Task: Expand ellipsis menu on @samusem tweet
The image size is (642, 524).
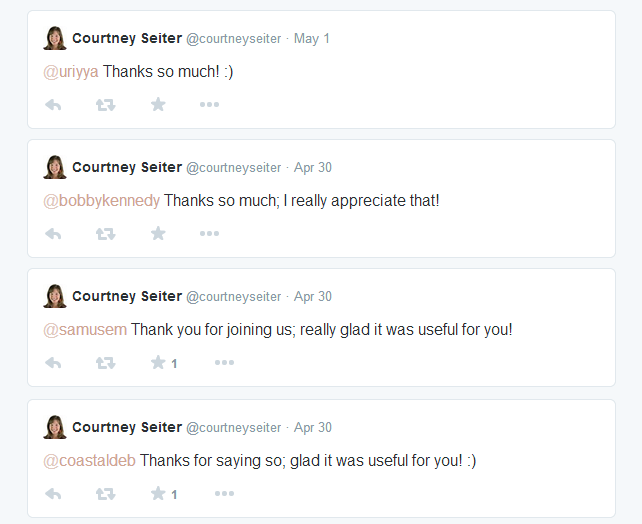Action: coord(224,363)
